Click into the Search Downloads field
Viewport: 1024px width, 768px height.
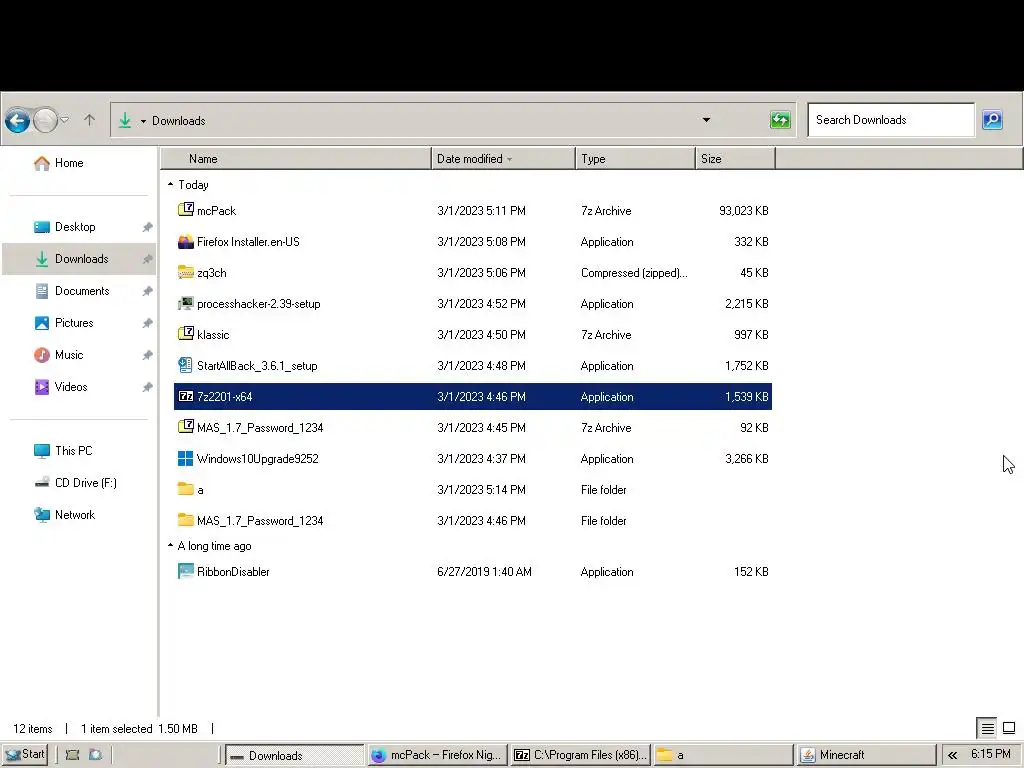(891, 120)
